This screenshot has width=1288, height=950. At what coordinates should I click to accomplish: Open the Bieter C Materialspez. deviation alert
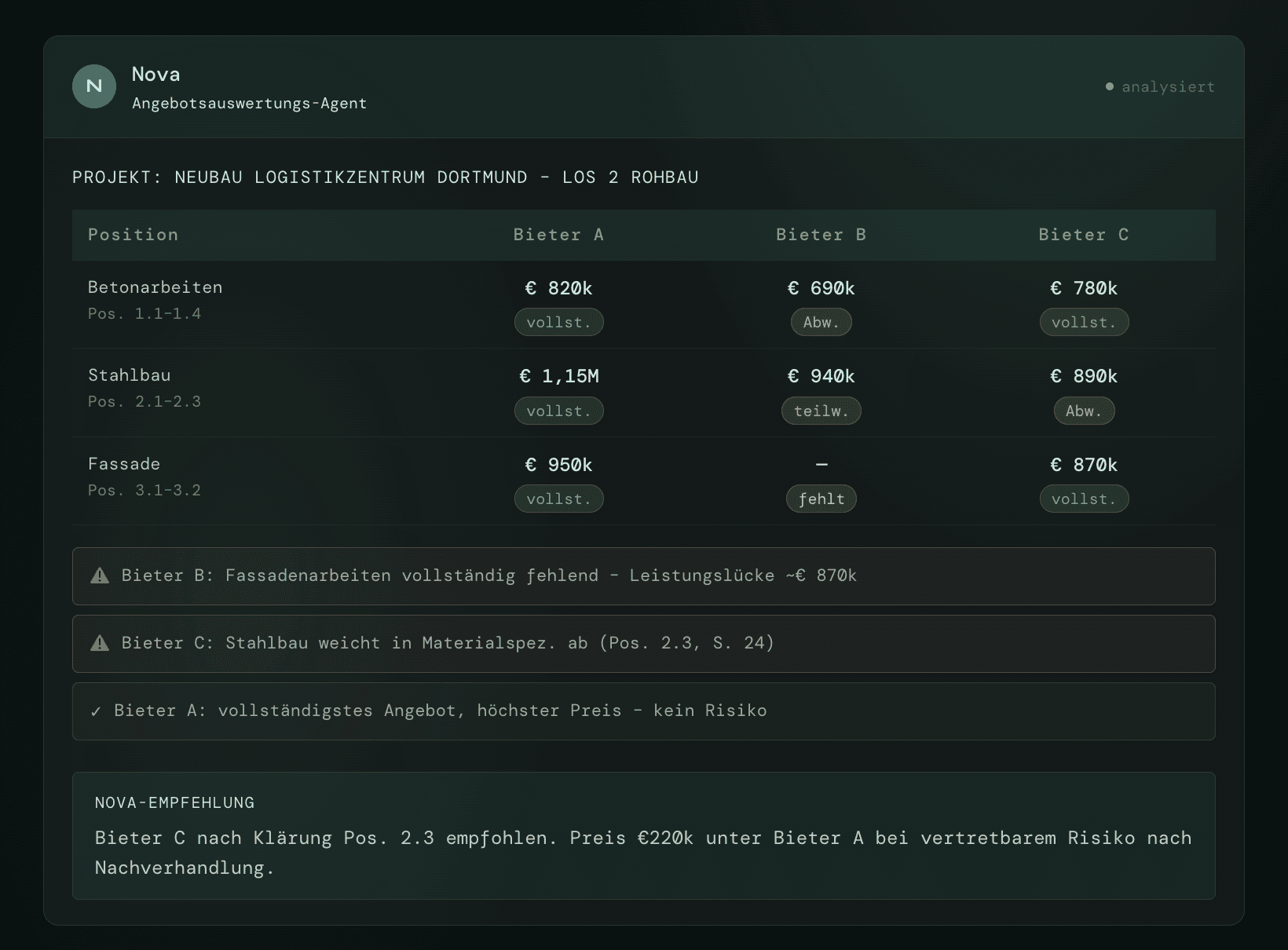[644, 644]
